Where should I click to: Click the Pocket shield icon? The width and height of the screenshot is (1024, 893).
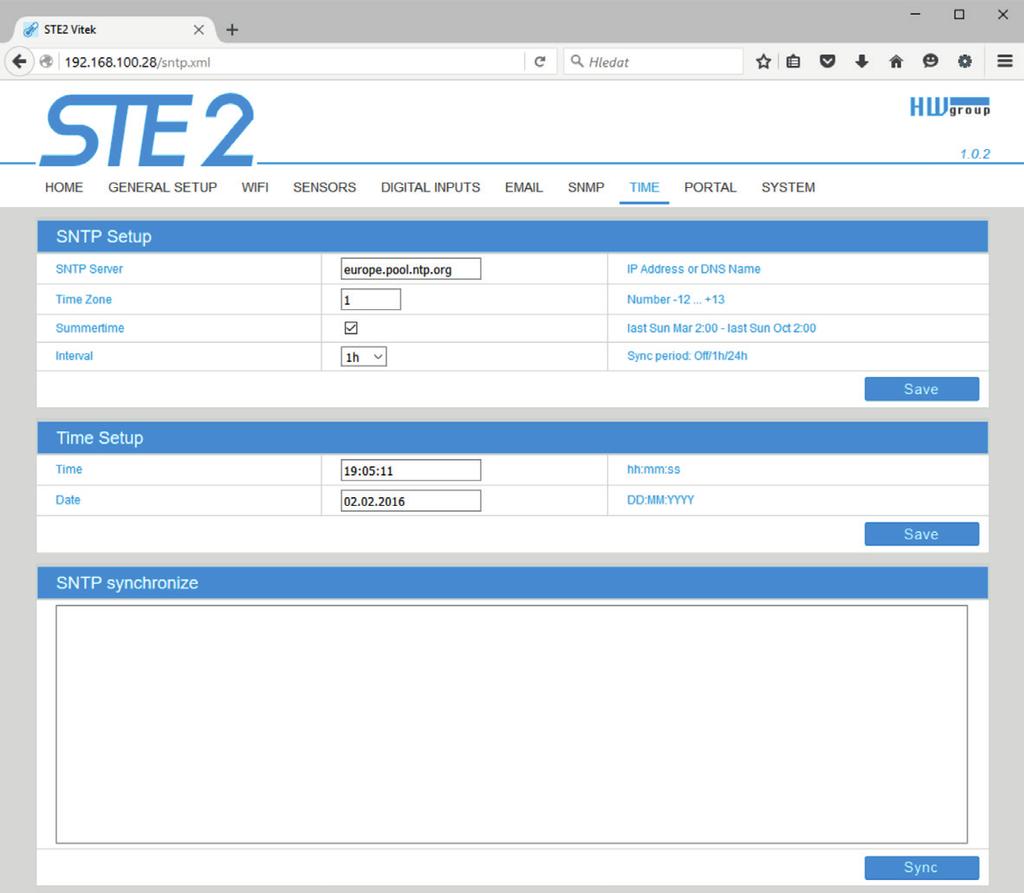point(827,62)
